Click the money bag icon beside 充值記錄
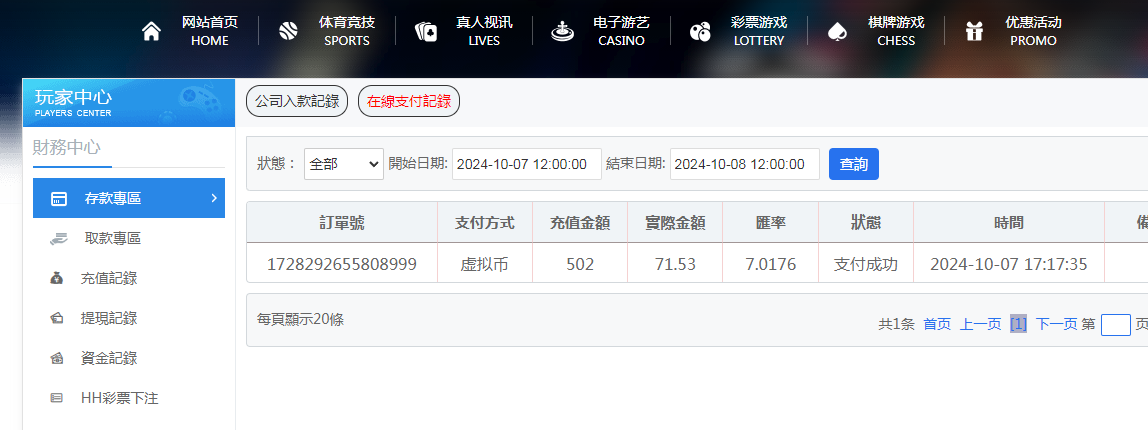Viewport: 1148px width, 430px height. [57, 278]
